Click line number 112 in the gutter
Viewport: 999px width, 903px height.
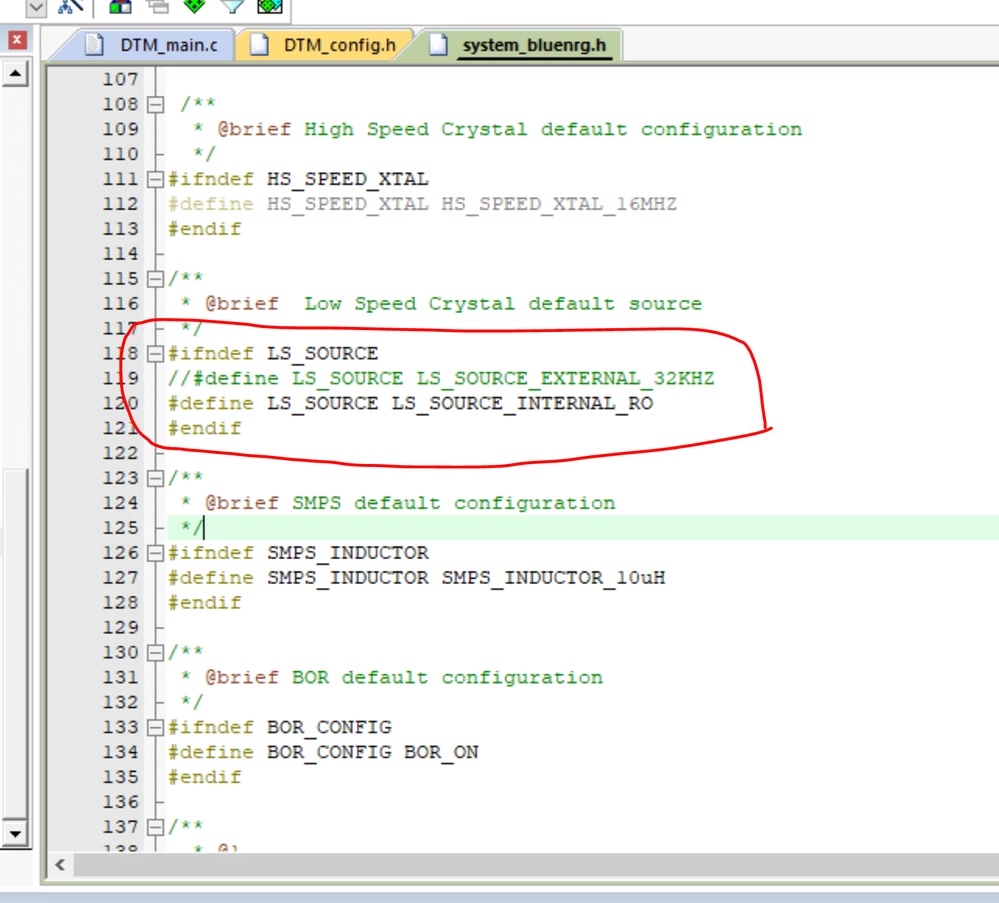tap(120, 205)
